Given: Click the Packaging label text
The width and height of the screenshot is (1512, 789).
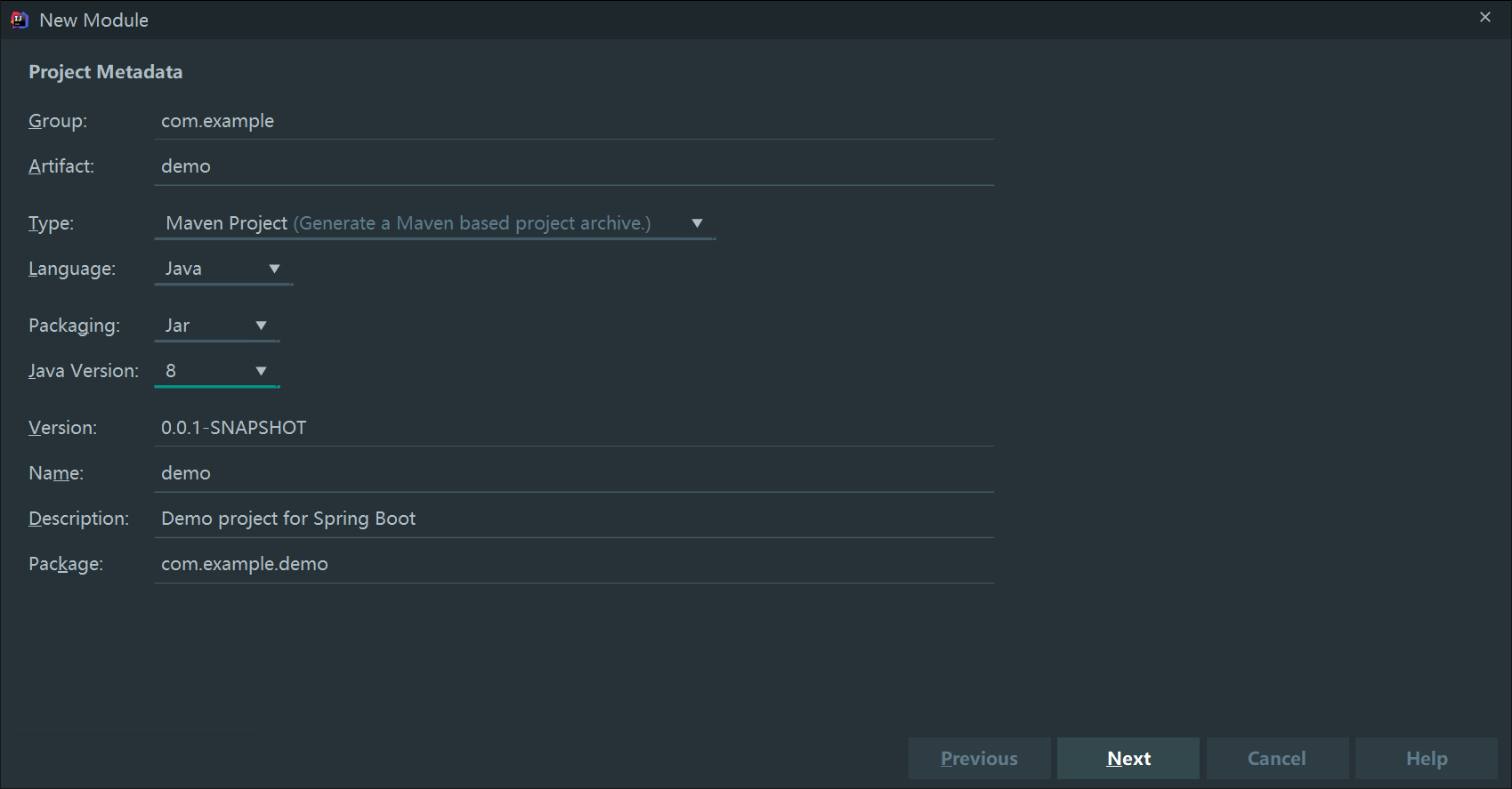Looking at the screenshot, I should 74,326.
